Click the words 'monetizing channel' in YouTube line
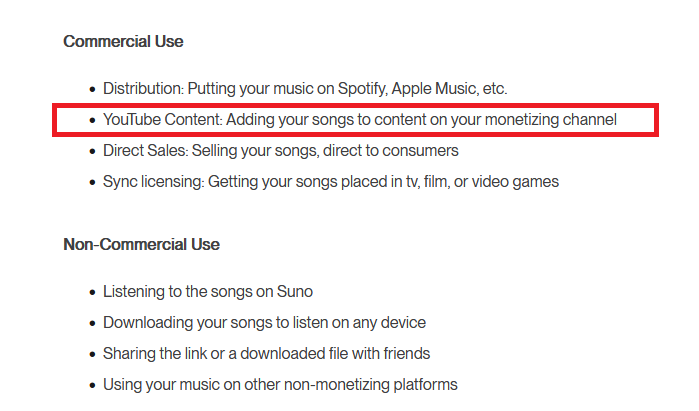This screenshot has height=411, width=699. pyautogui.click(x=551, y=120)
